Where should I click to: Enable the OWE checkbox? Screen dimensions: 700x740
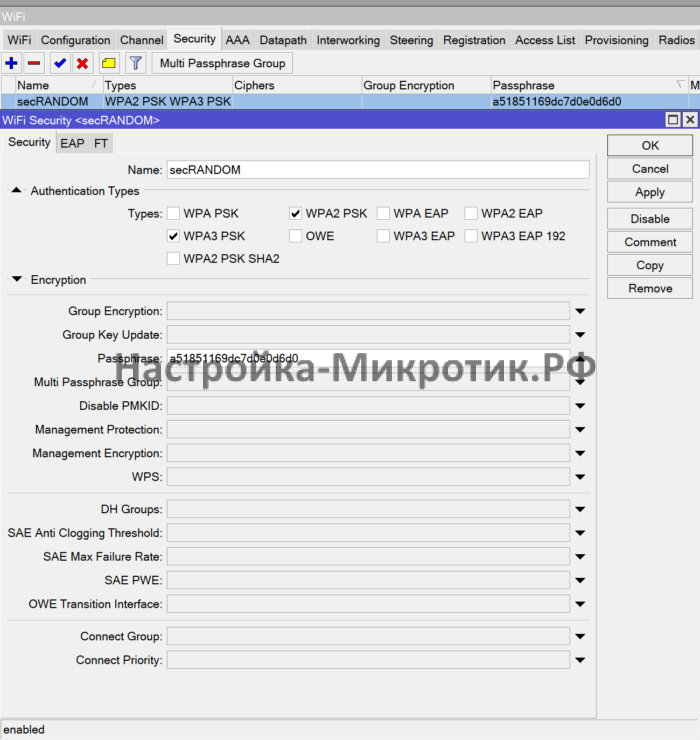click(x=295, y=236)
